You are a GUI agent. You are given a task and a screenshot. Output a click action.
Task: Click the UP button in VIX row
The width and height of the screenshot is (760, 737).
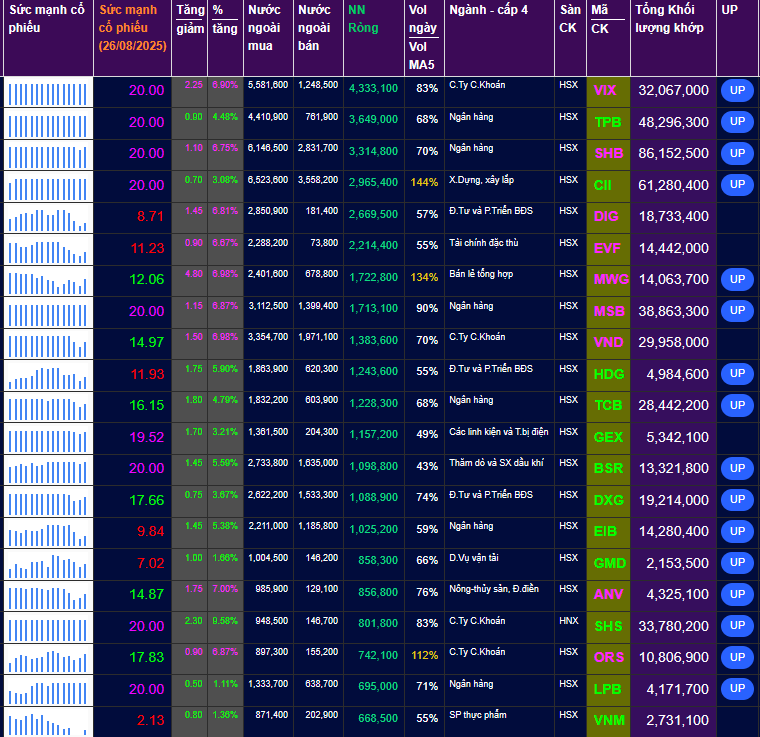pyautogui.click(x=737, y=90)
